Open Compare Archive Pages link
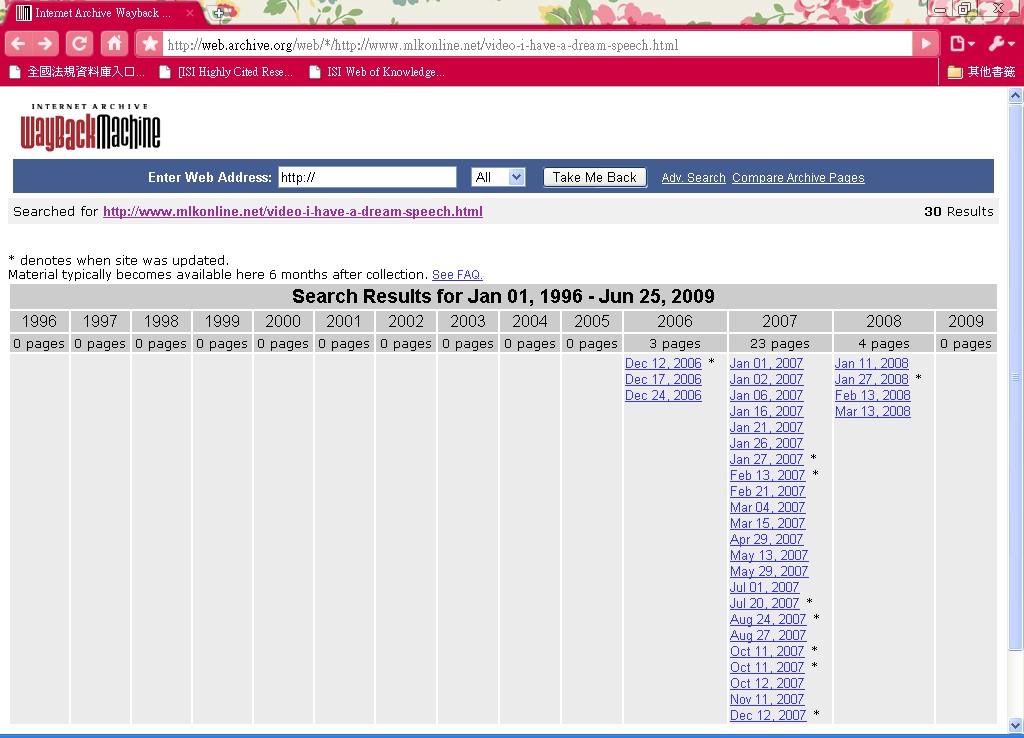 point(798,178)
